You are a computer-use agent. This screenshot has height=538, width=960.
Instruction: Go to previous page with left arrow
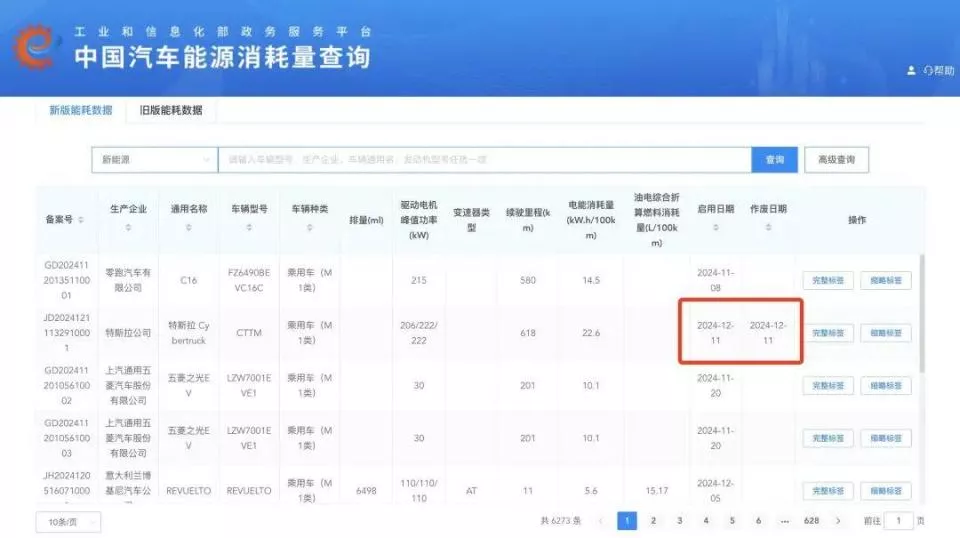tap(600, 521)
